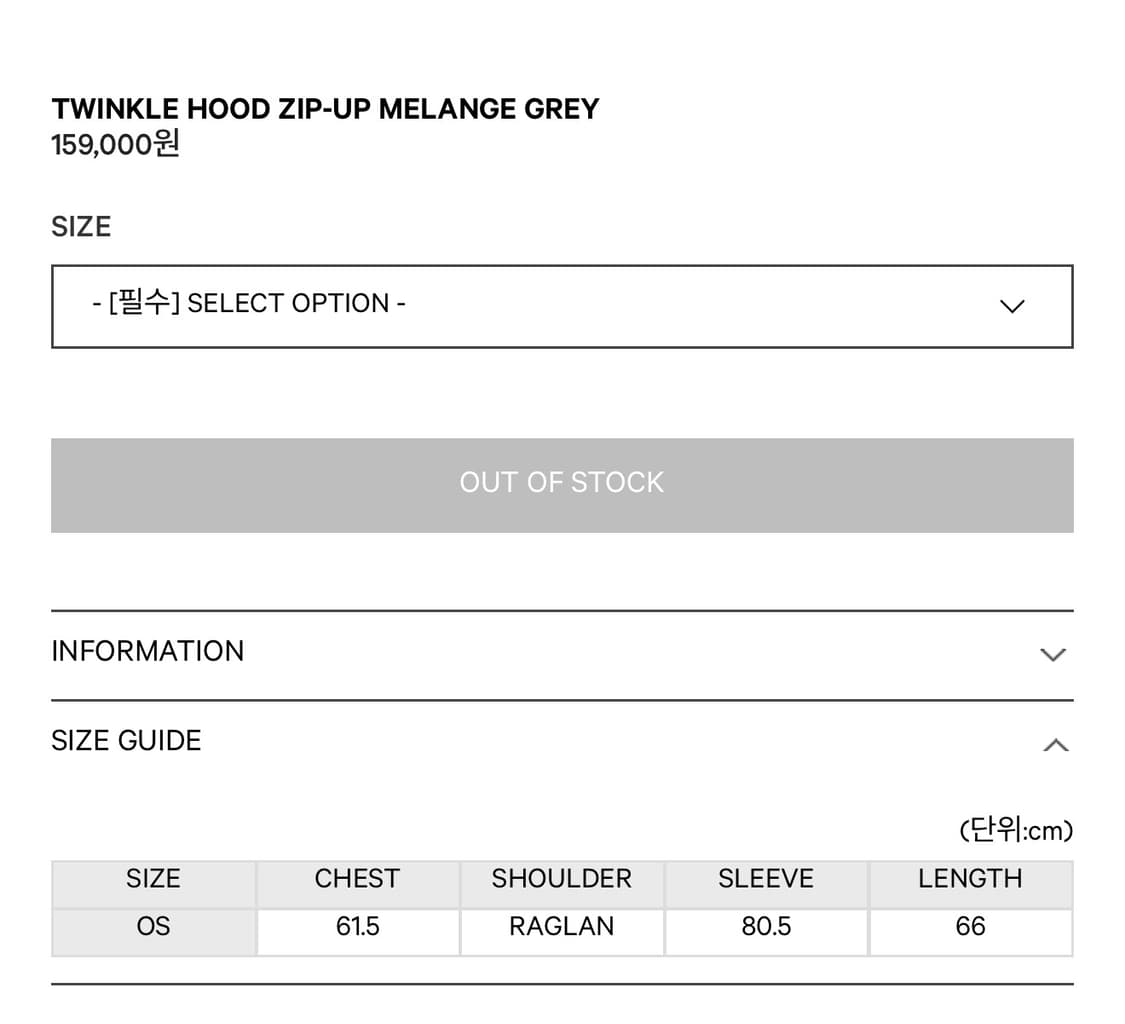Select the SLEEVE column header
The height and width of the screenshot is (1024, 1125).
tap(766, 879)
